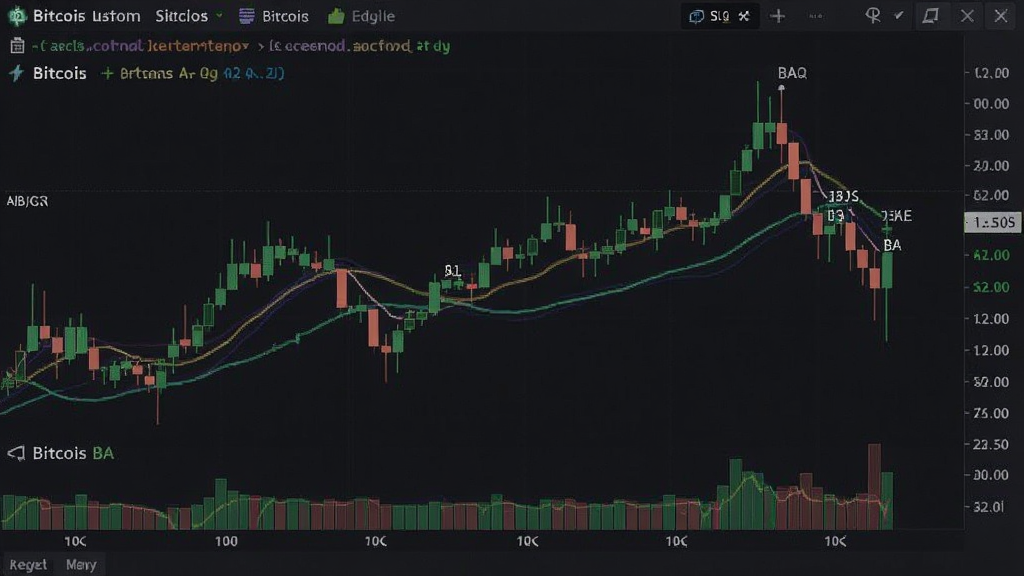Screen dimensions: 1024x576
Task: Click the AIB/GR label on chart left
Action: (x=27, y=201)
